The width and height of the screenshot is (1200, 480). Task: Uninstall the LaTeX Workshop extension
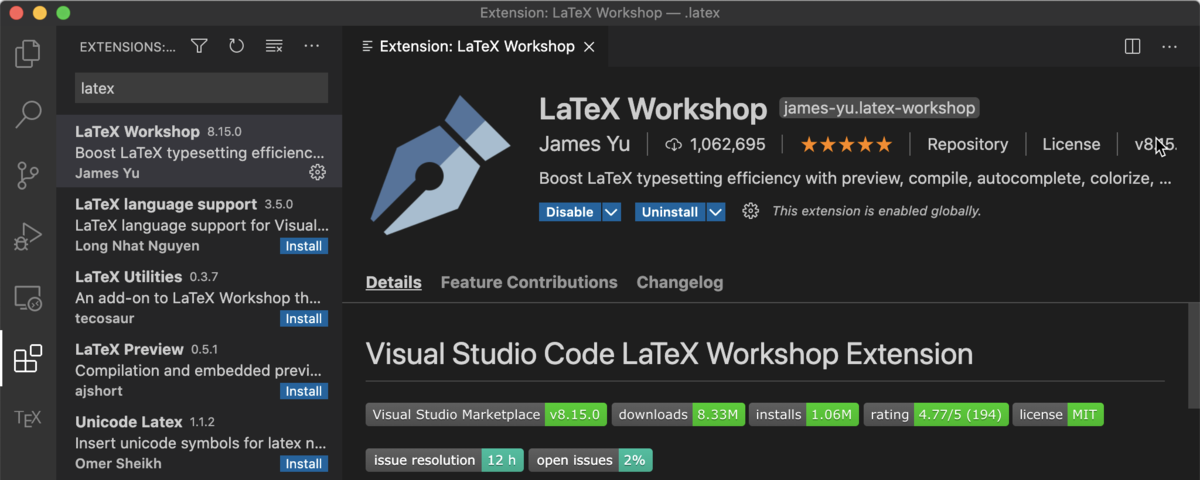[x=670, y=212]
